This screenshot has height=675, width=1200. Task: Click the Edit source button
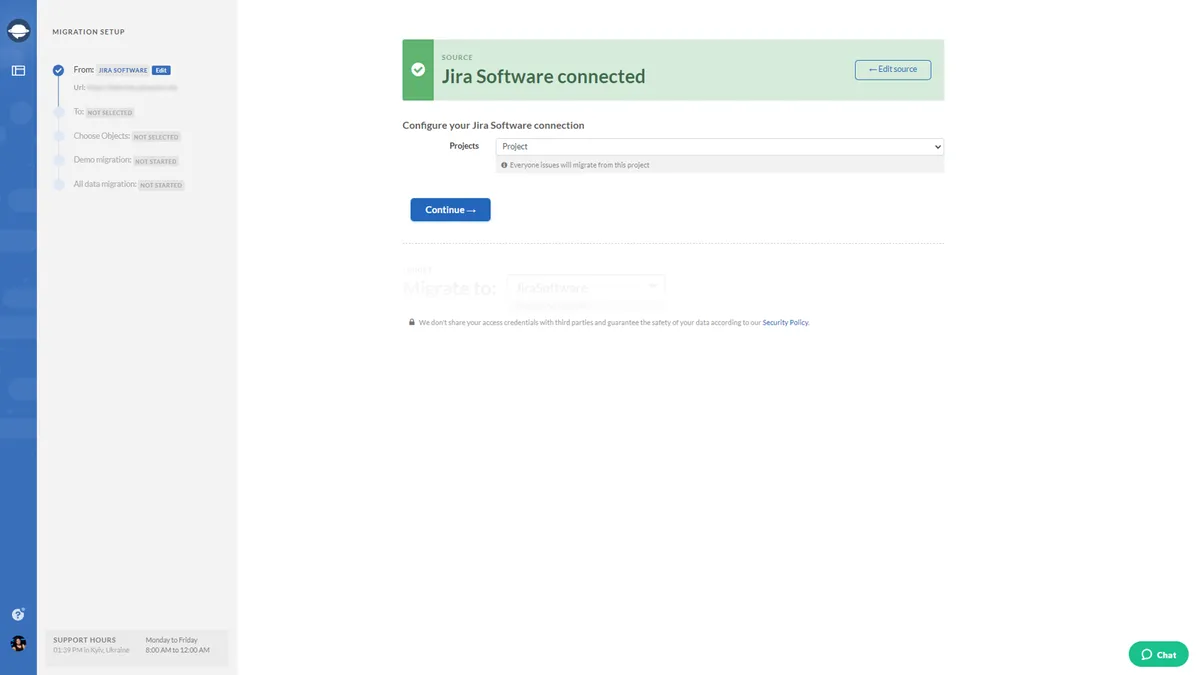tap(893, 69)
